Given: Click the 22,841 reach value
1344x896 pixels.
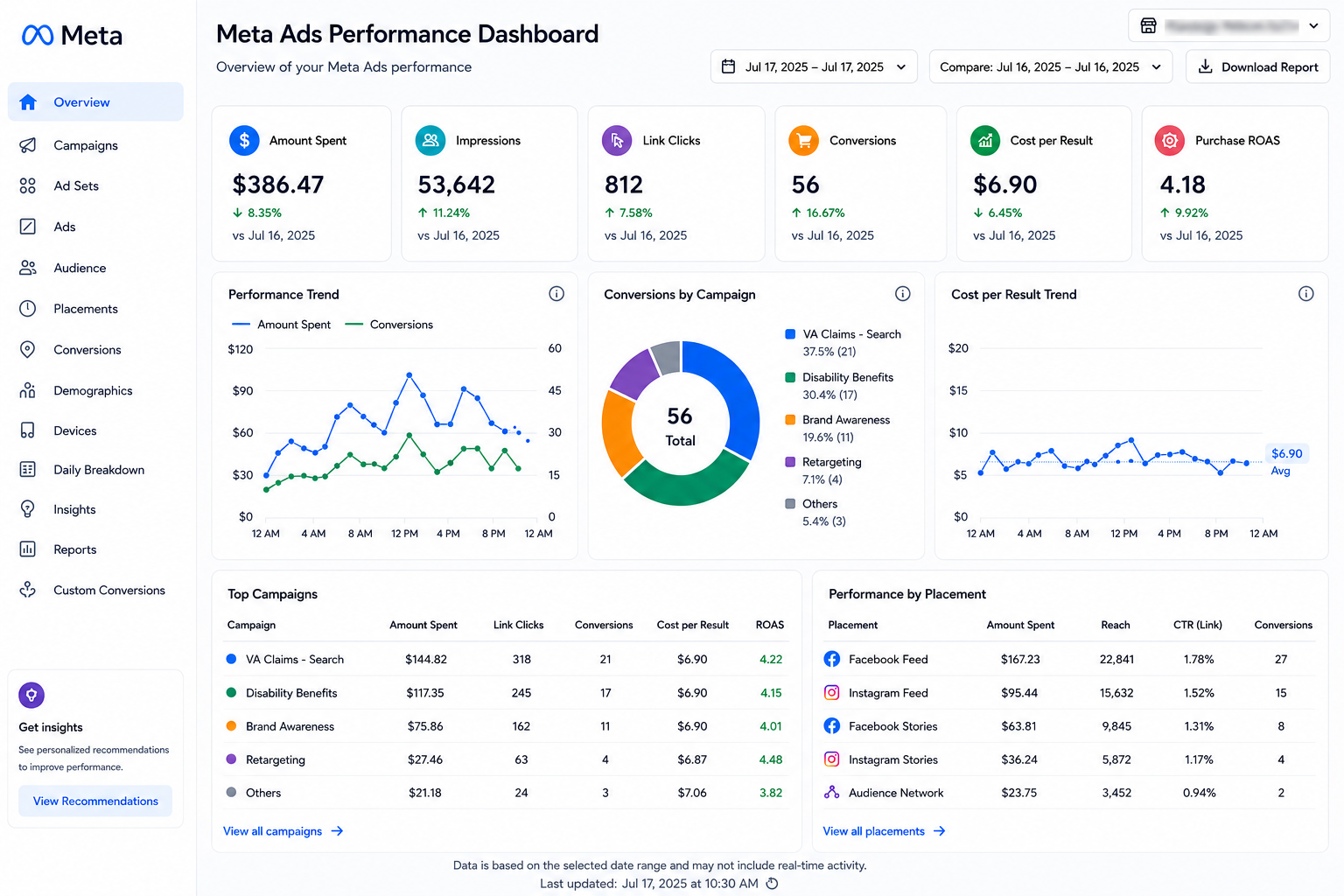Looking at the screenshot, I should coord(1116,659).
